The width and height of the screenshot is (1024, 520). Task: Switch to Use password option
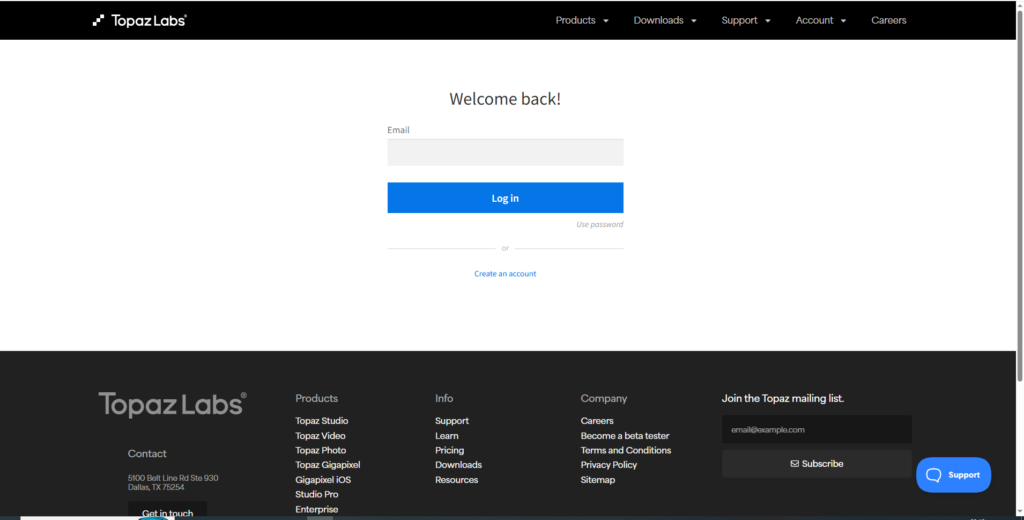click(x=599, y=225)
